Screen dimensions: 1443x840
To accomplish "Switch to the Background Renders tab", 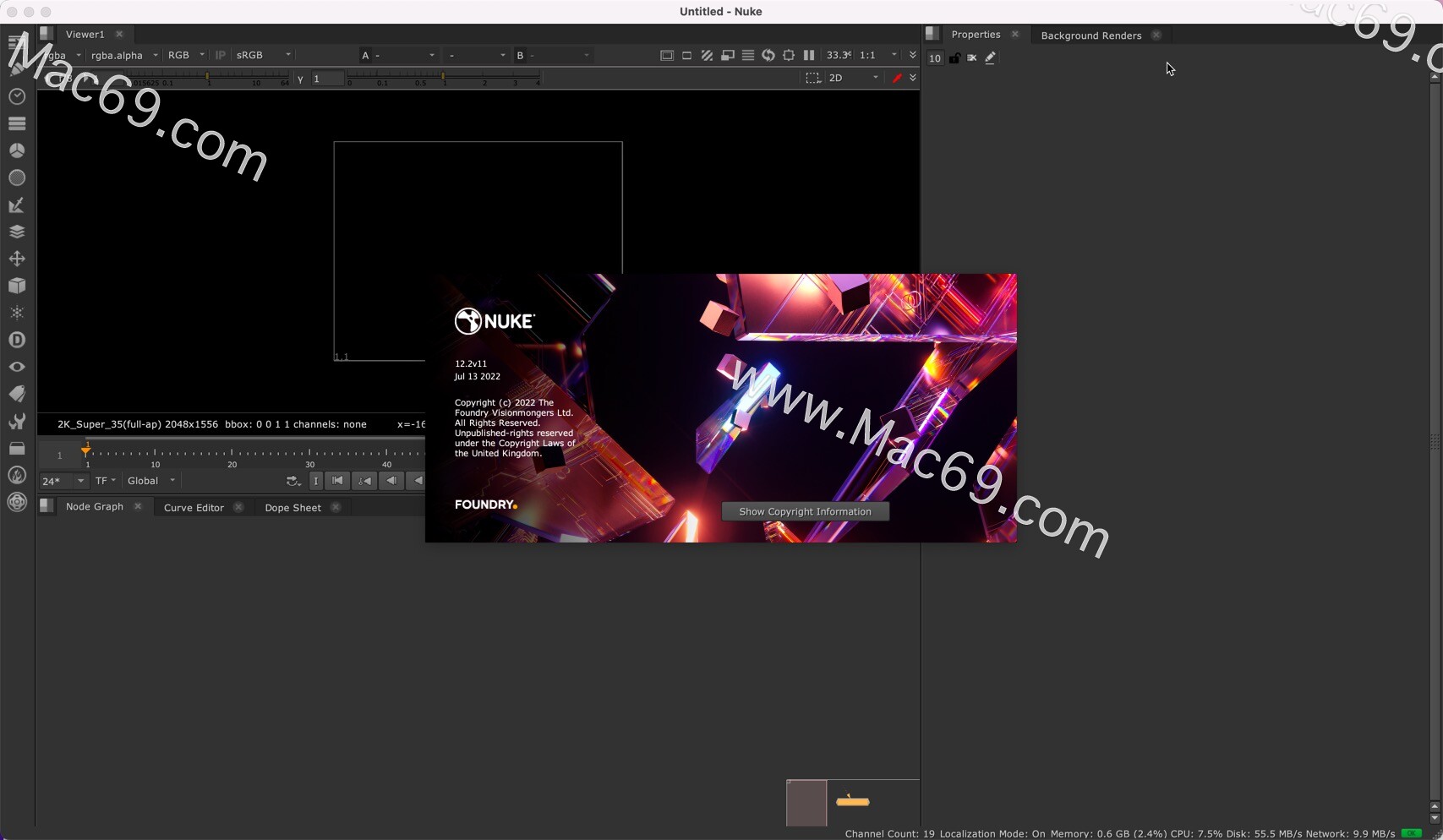I will click(x=1091, y=35).
